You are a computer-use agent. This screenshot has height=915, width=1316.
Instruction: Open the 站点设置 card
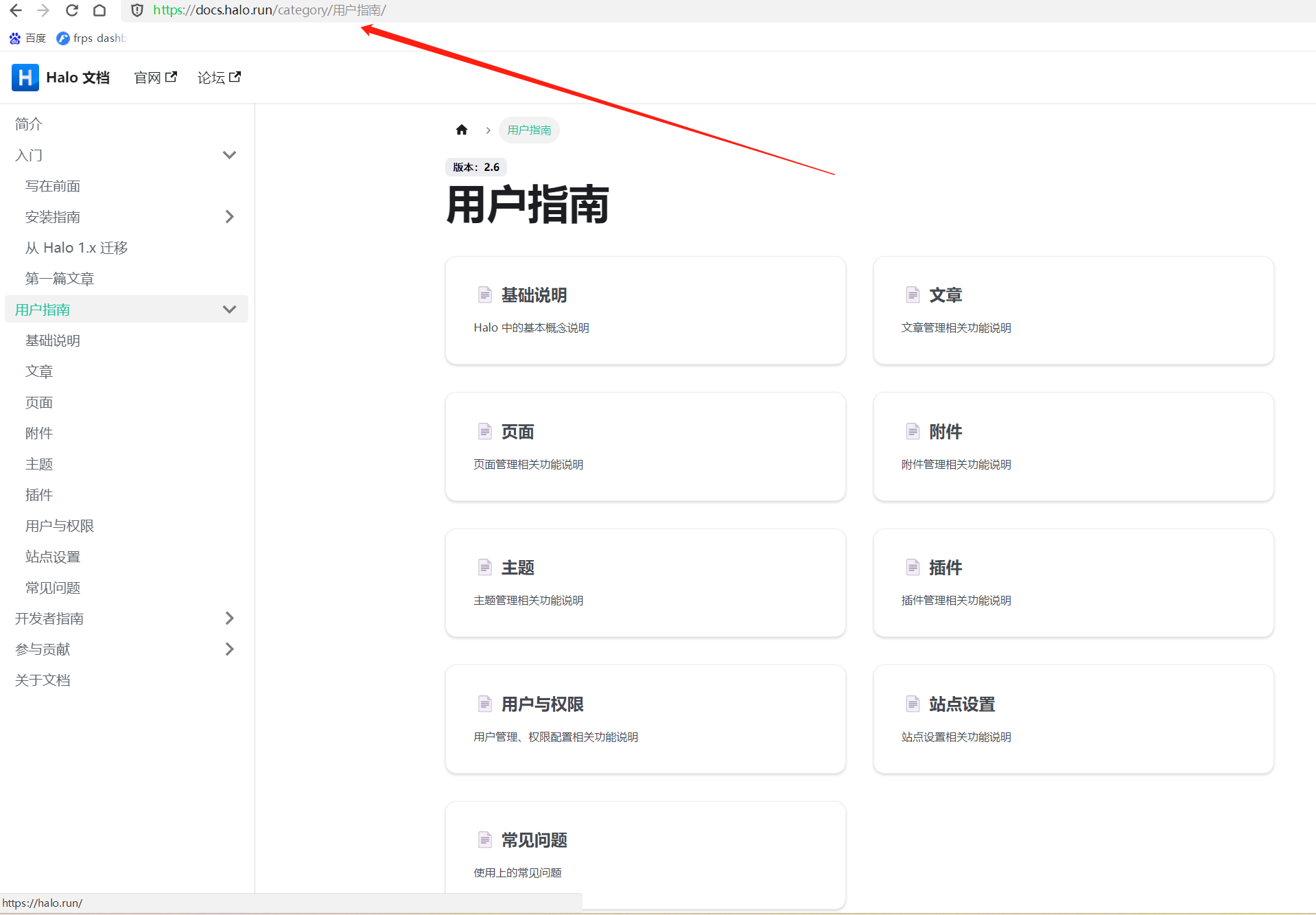coord(1073,719)
